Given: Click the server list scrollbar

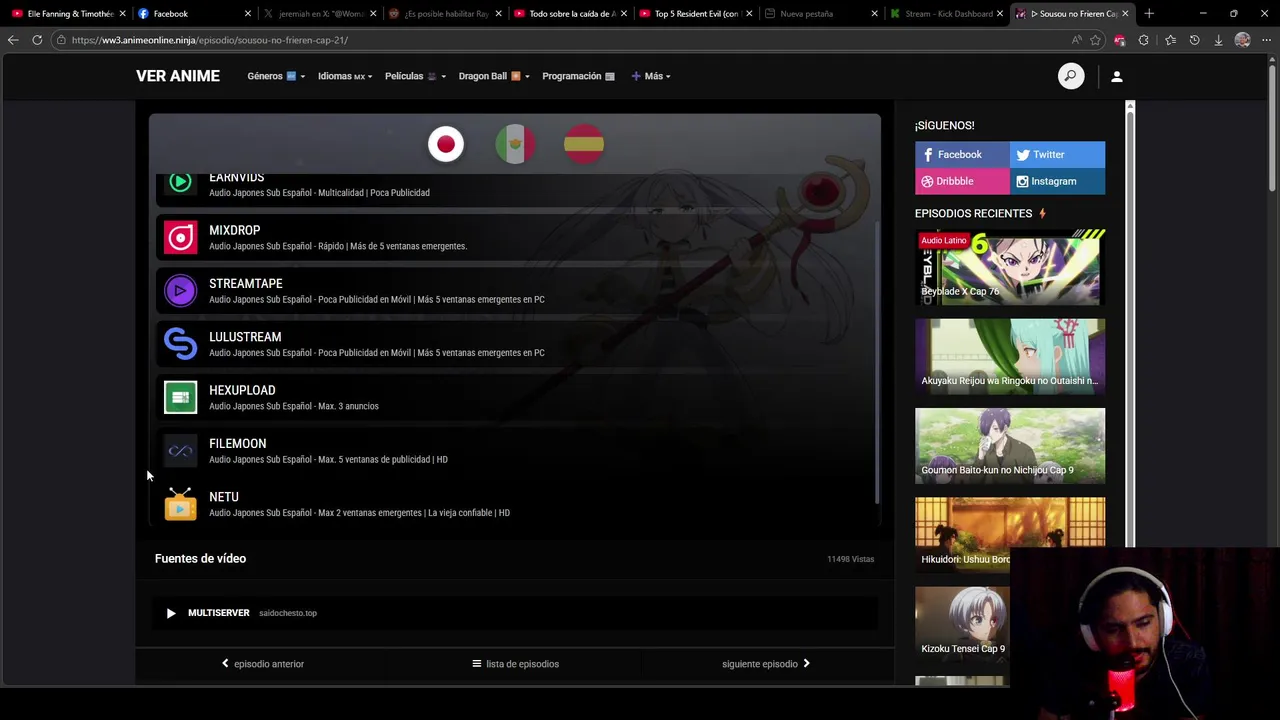Looking at the screenshot, I should 877,360.
